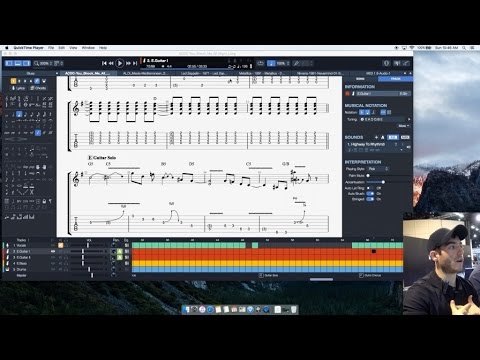
Task: Select the 4 E.Bass track row
Action: pyautogui.click(x=66, y=263)
